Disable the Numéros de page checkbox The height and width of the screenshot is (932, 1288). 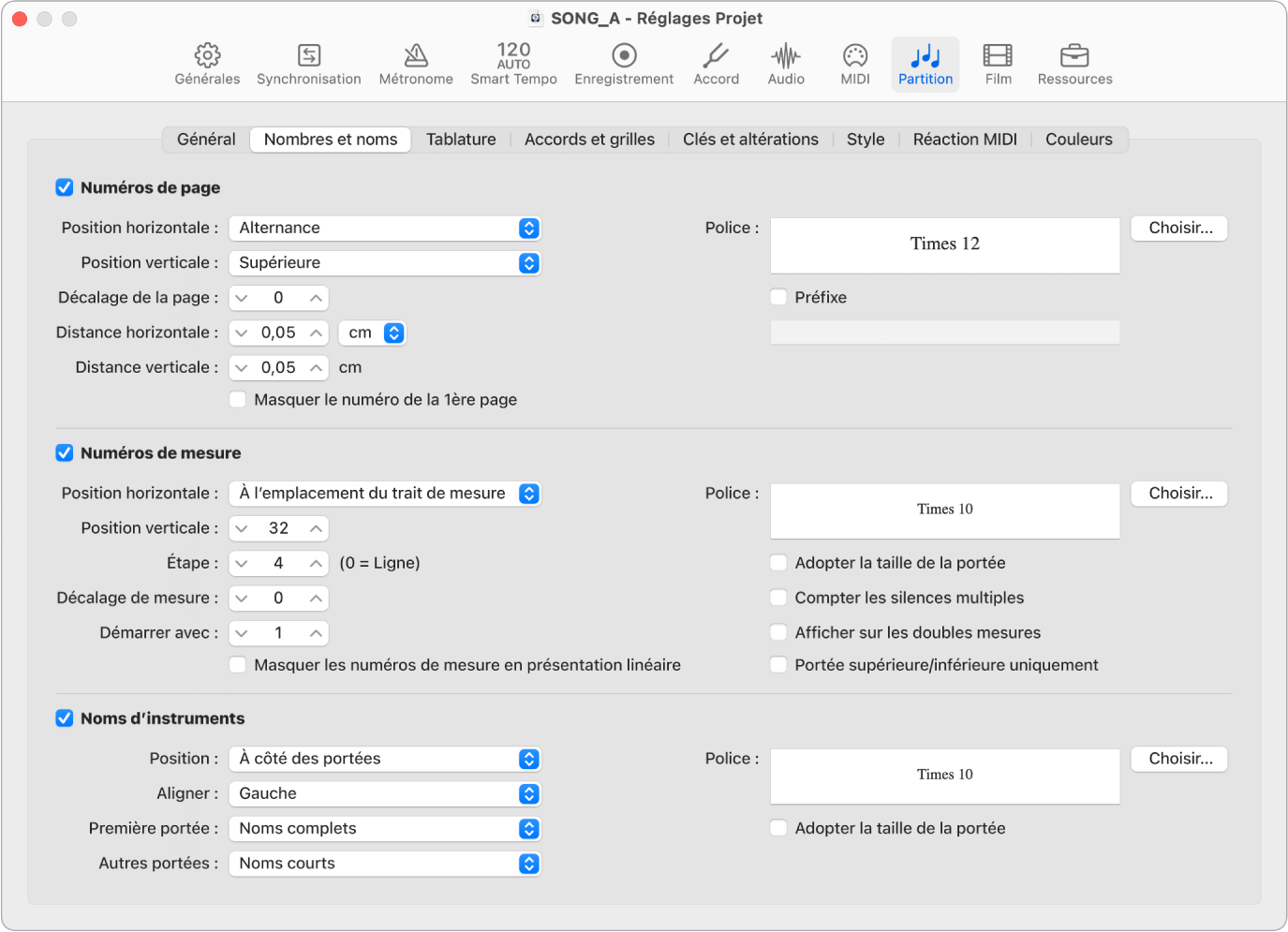[65, 187]
